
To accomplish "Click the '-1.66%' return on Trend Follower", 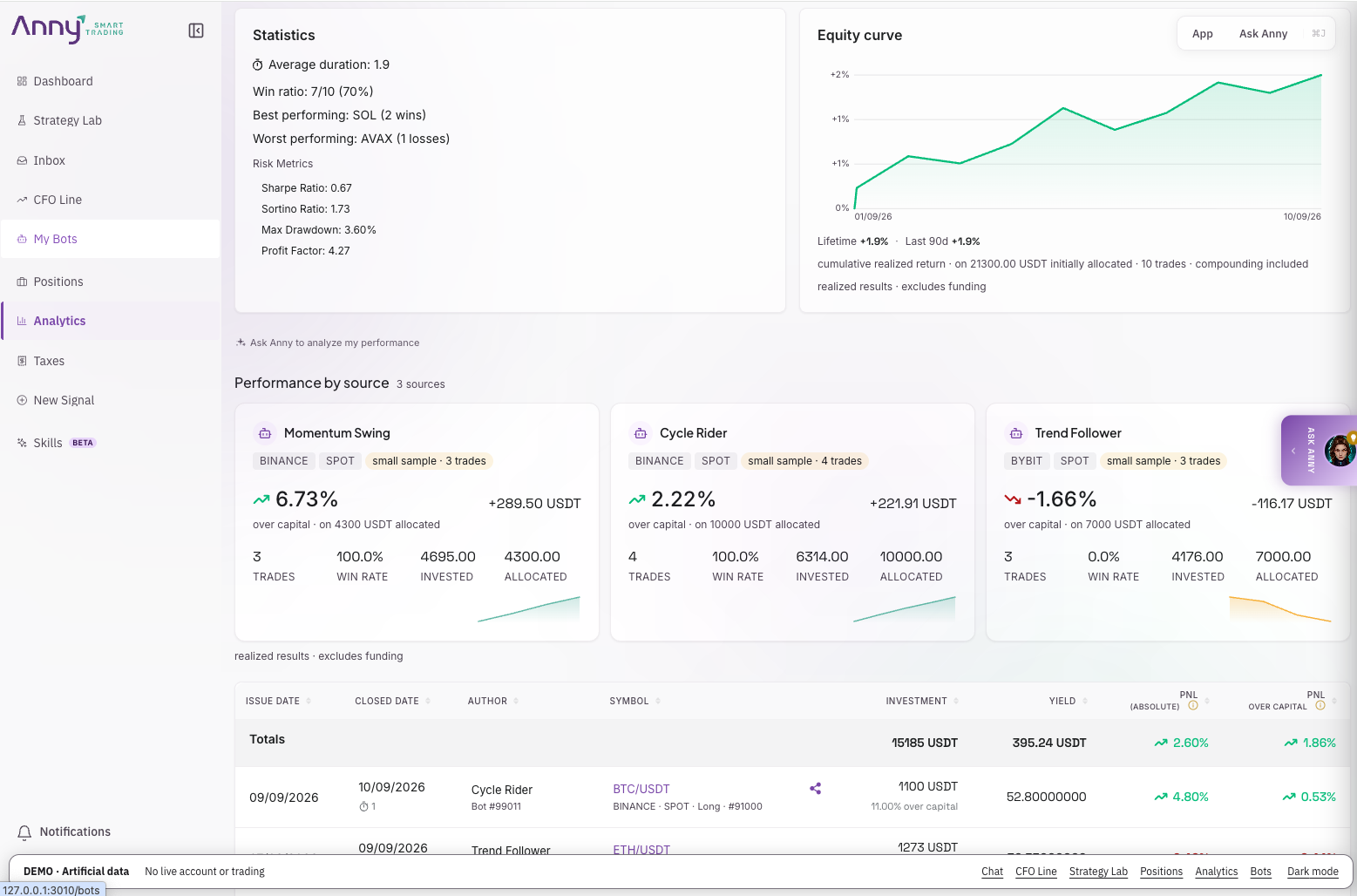I will [x=1062, y=499].
